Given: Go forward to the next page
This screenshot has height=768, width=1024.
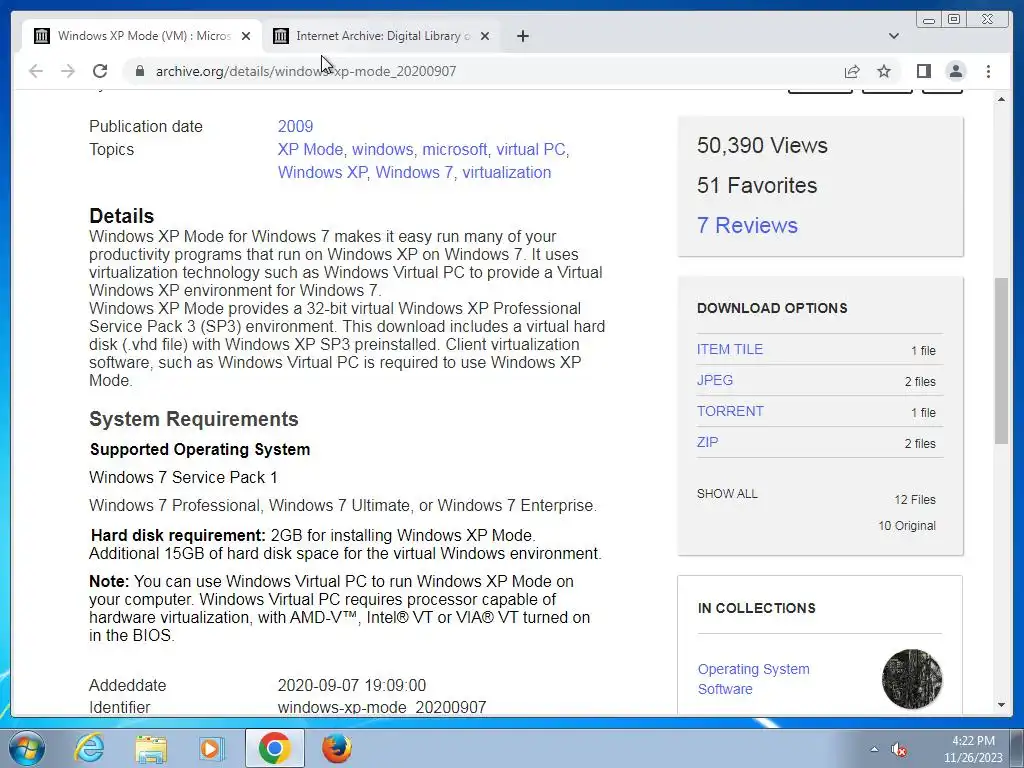Looking at the screenshot, I should coord(68,71).
